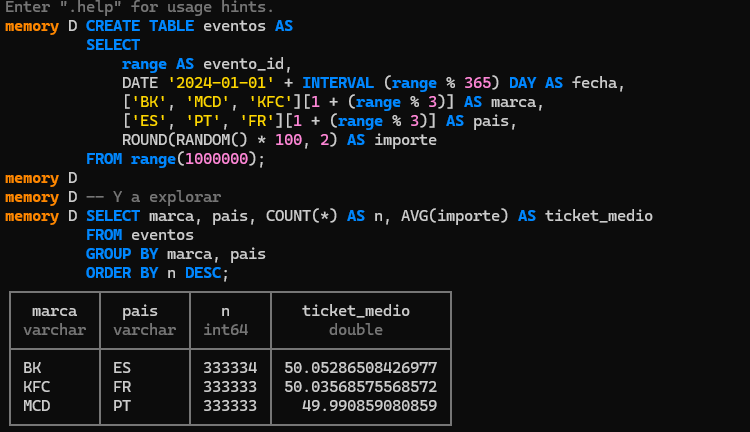Click the 'varchar' type under marca
750x432 pixels.
[x=54, y=330]
